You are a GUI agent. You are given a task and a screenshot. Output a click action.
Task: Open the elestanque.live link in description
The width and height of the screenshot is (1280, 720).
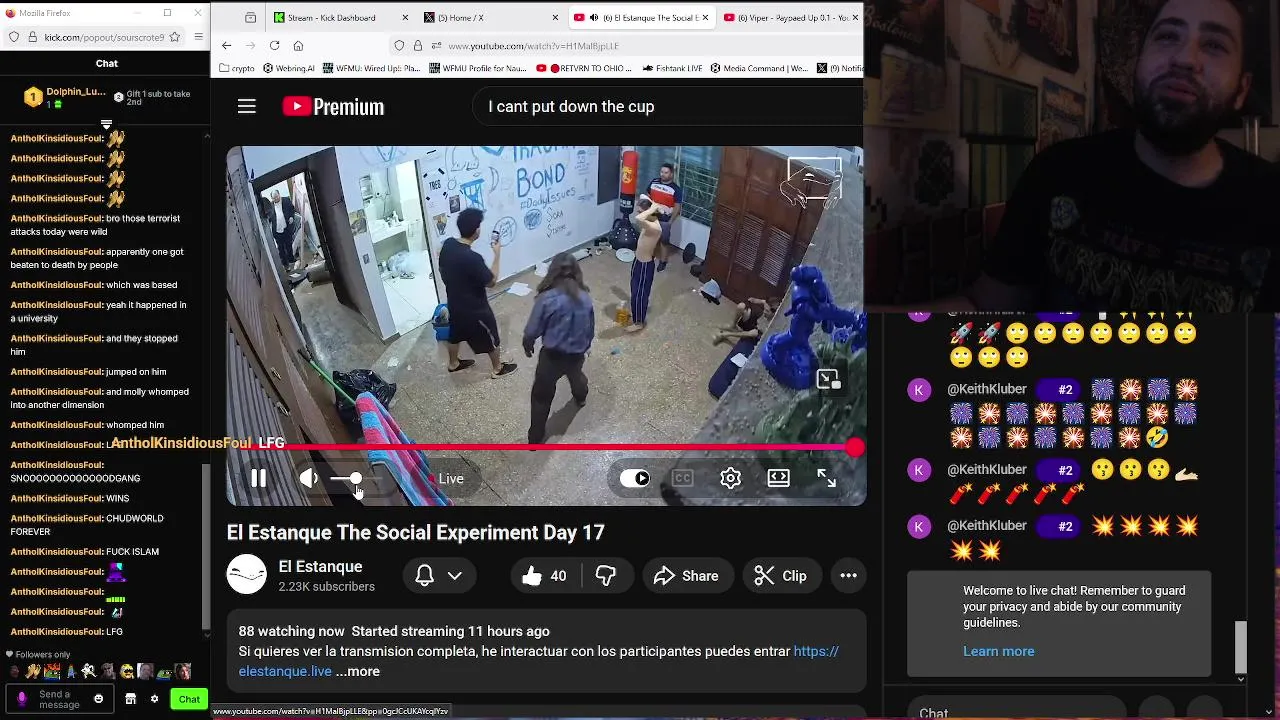pos(538,661)
